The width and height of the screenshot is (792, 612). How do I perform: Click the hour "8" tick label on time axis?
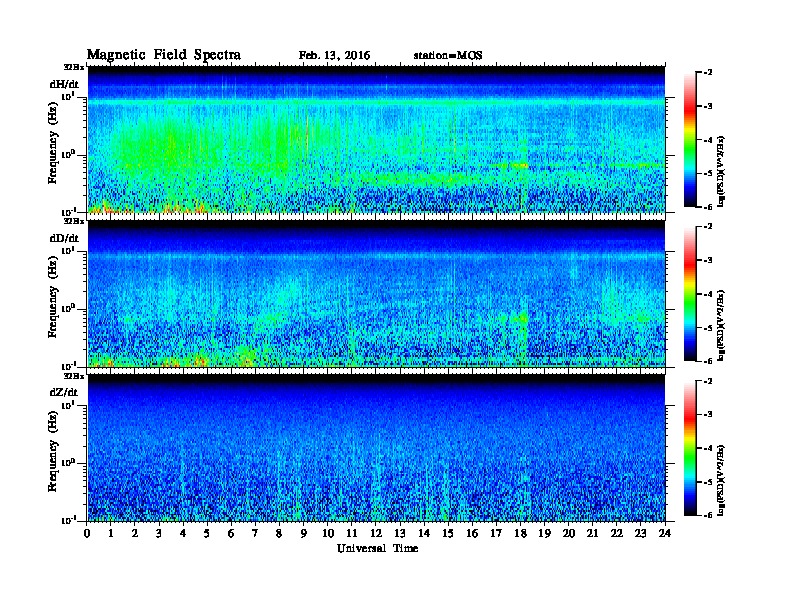(280, 534)
